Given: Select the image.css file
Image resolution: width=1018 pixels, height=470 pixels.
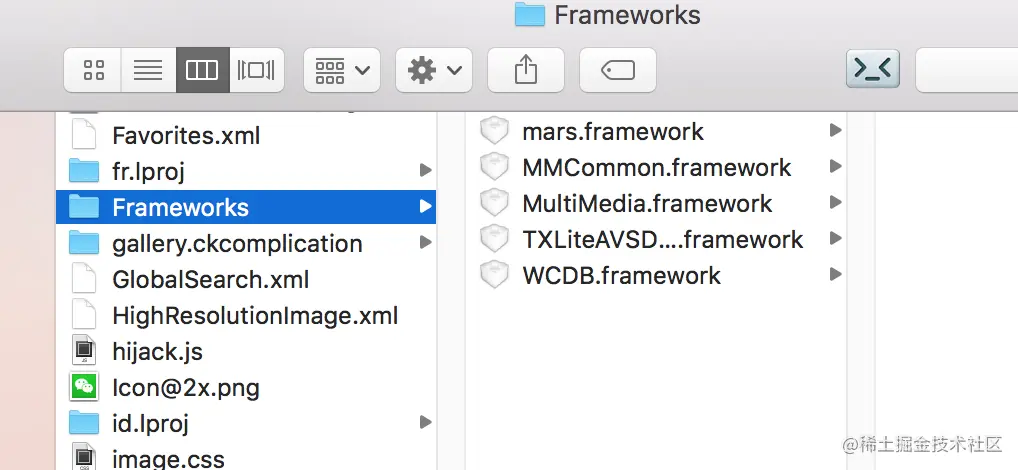Looking at the screenshot, I should pos(246,458).
